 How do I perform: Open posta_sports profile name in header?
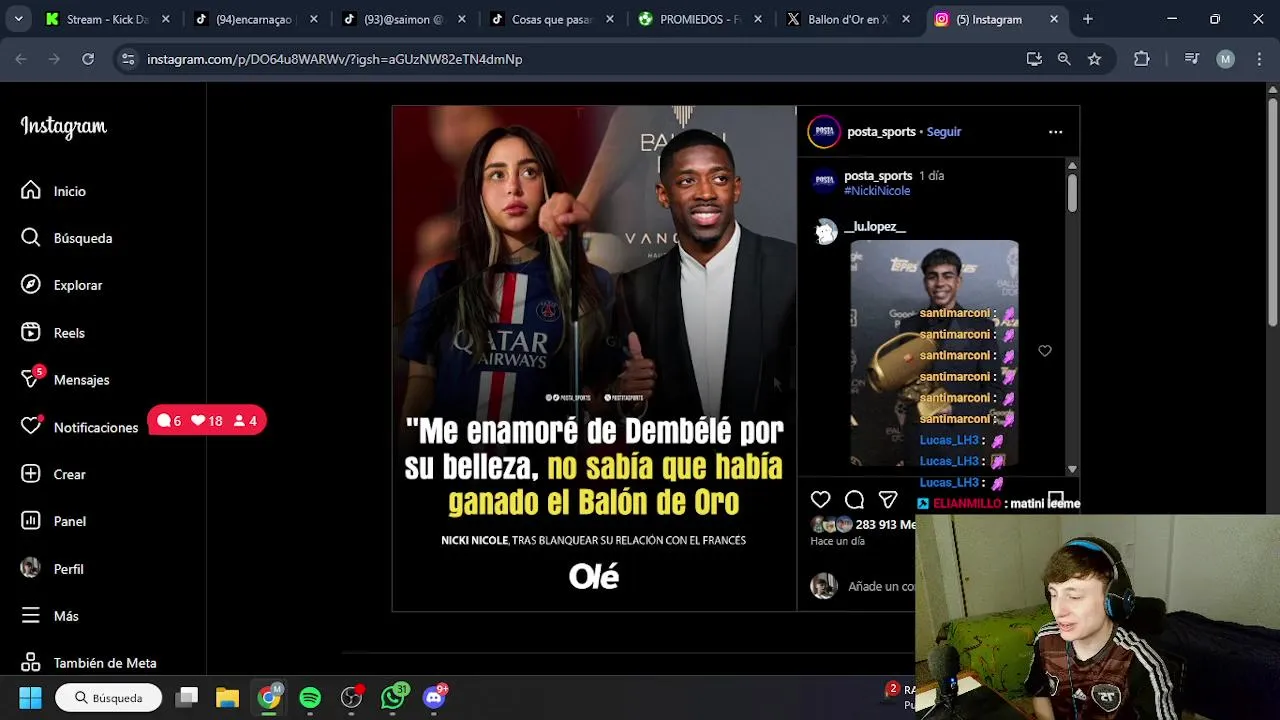[881, 132]
